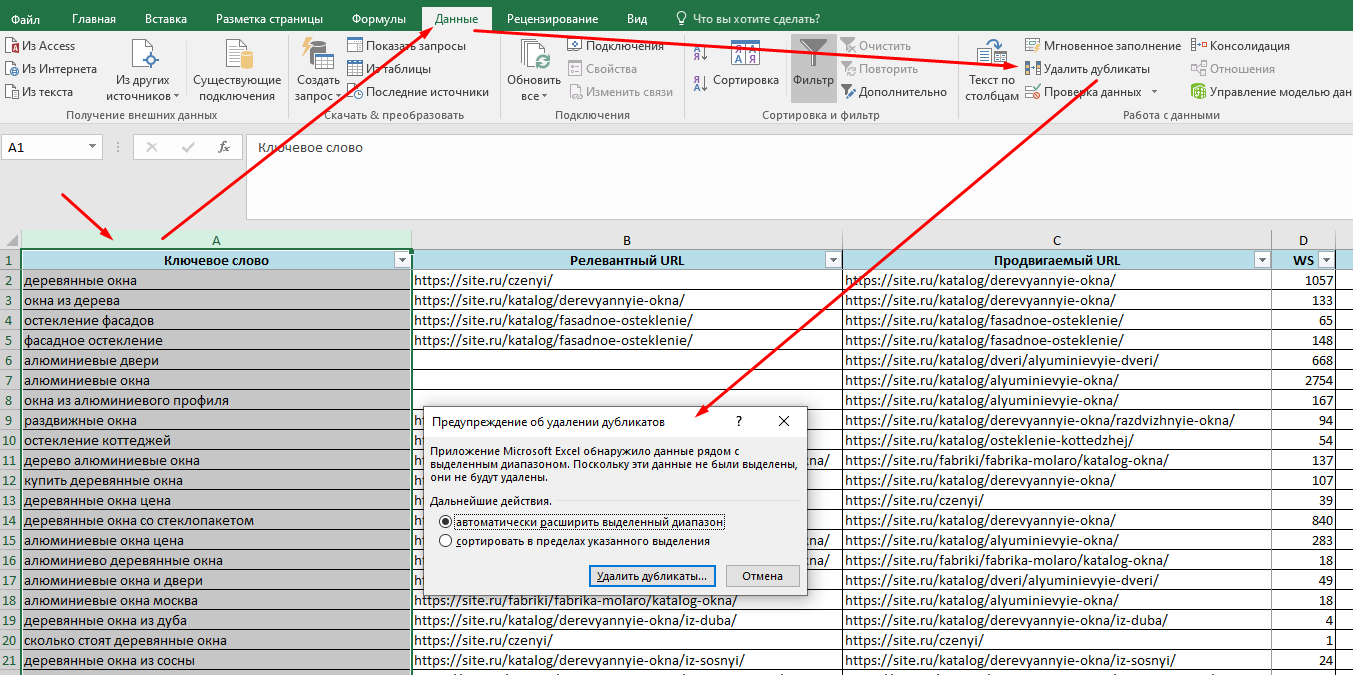
Task: Sort ascending A to Z
Action: coord(702,52)
